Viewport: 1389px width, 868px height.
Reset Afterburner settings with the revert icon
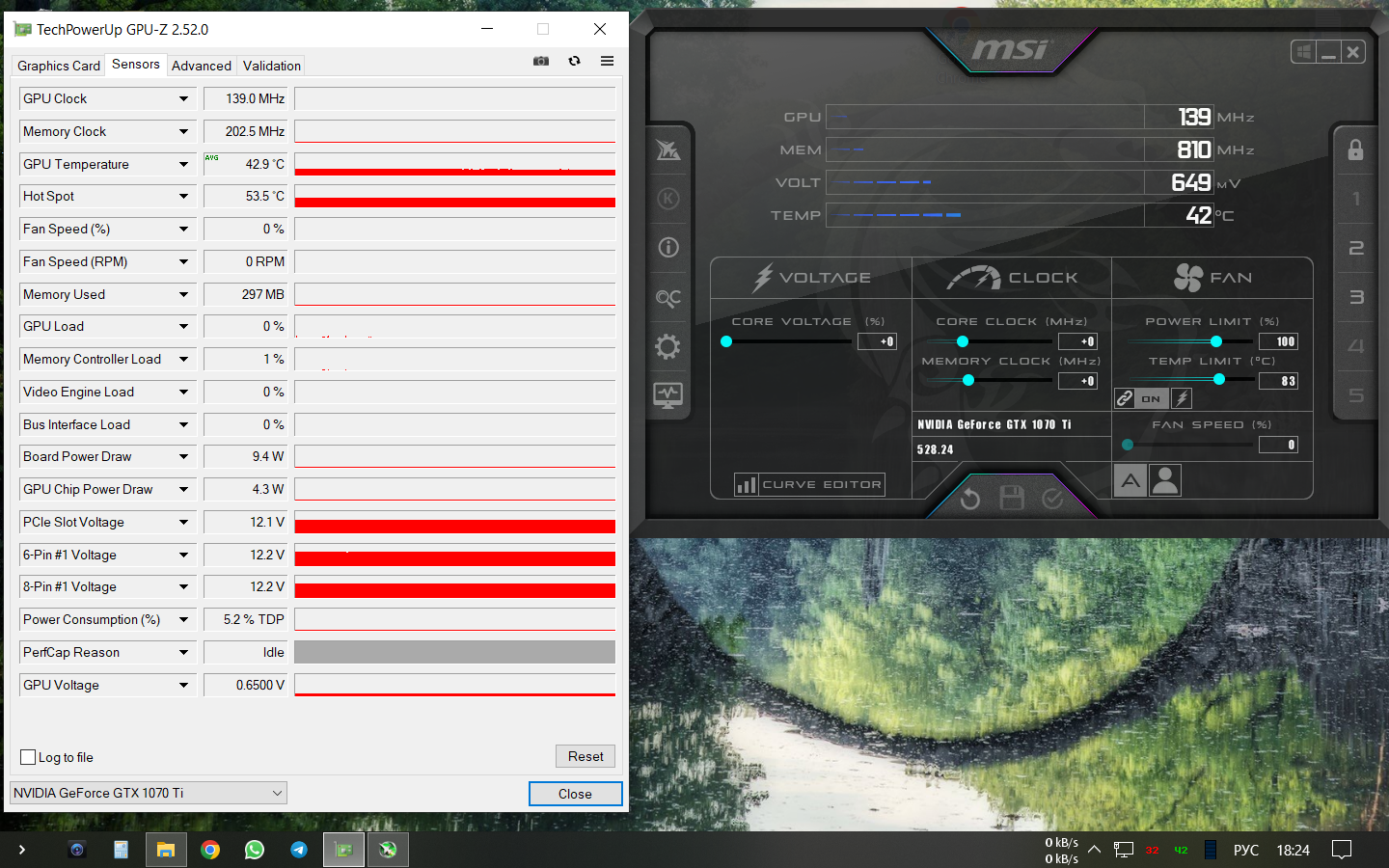tap(970, 499)
